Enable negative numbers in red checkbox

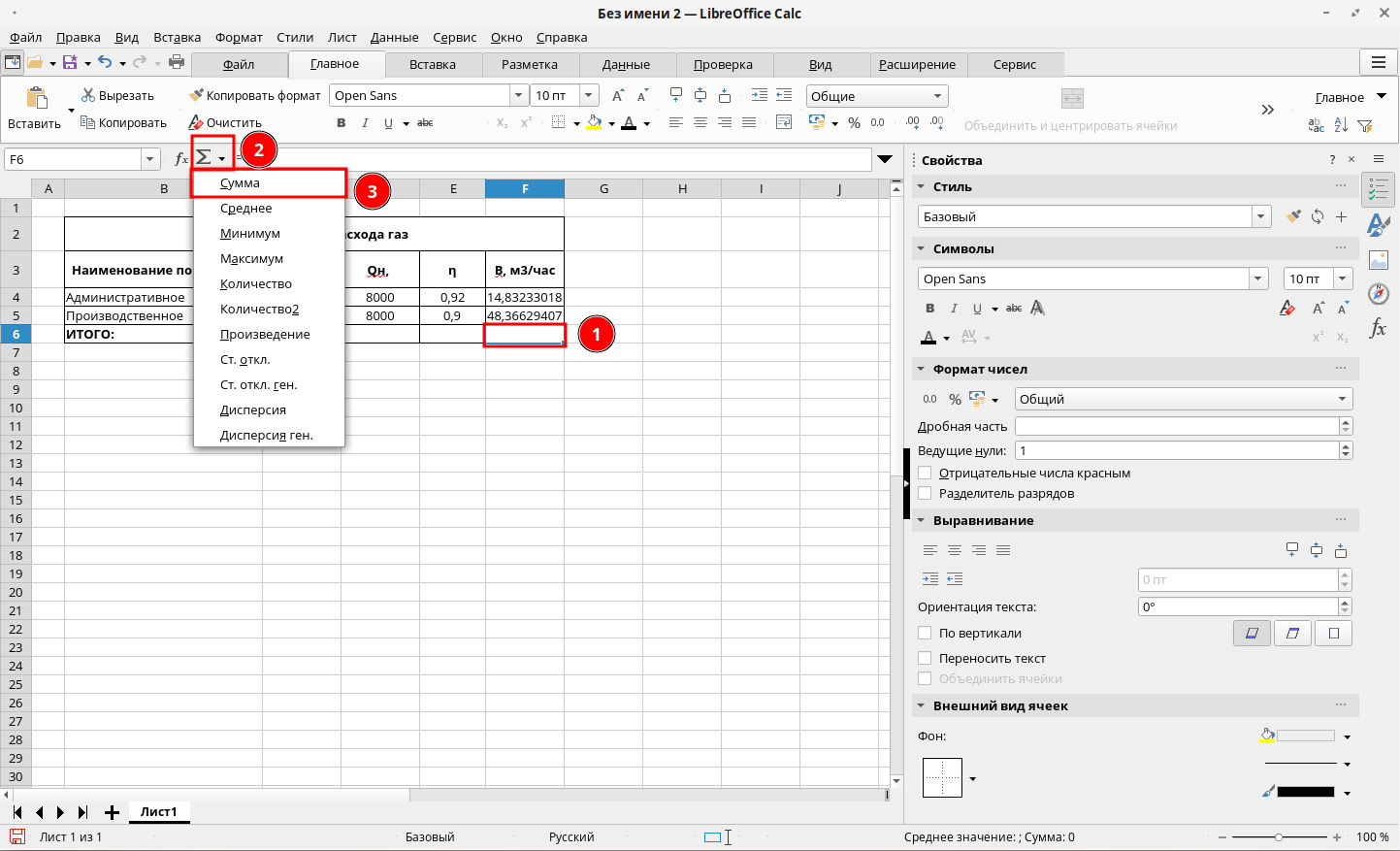point(925,474)
